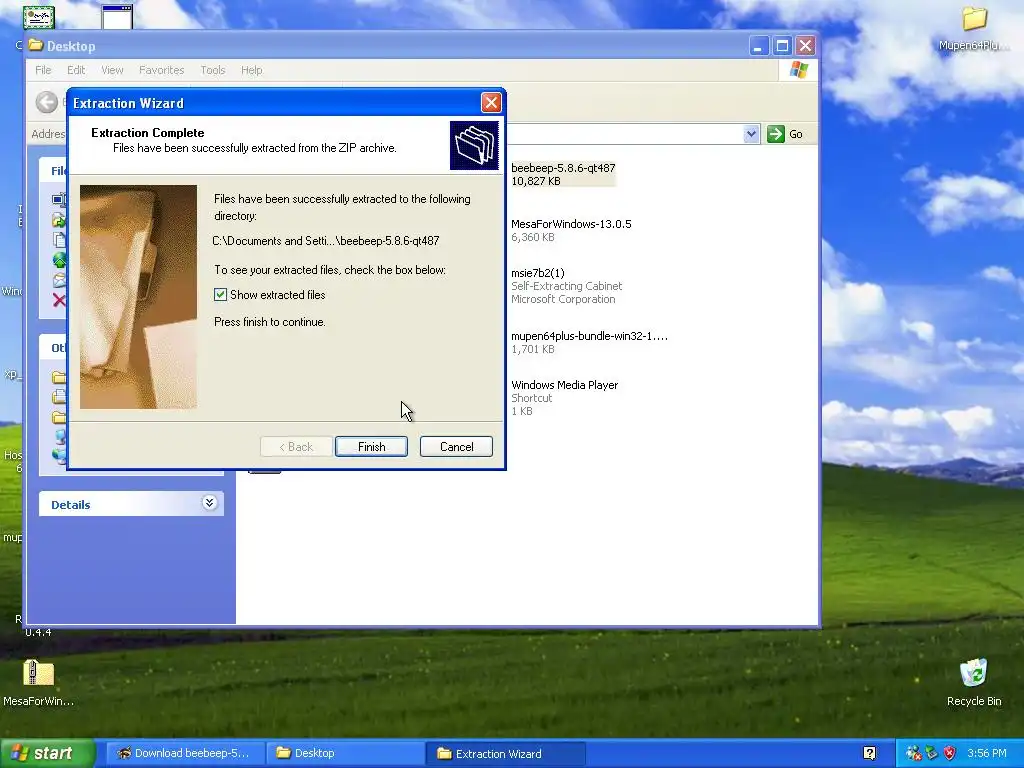
Task: Click the Desktop folder icon in title bar
Action: coord(36,45)
